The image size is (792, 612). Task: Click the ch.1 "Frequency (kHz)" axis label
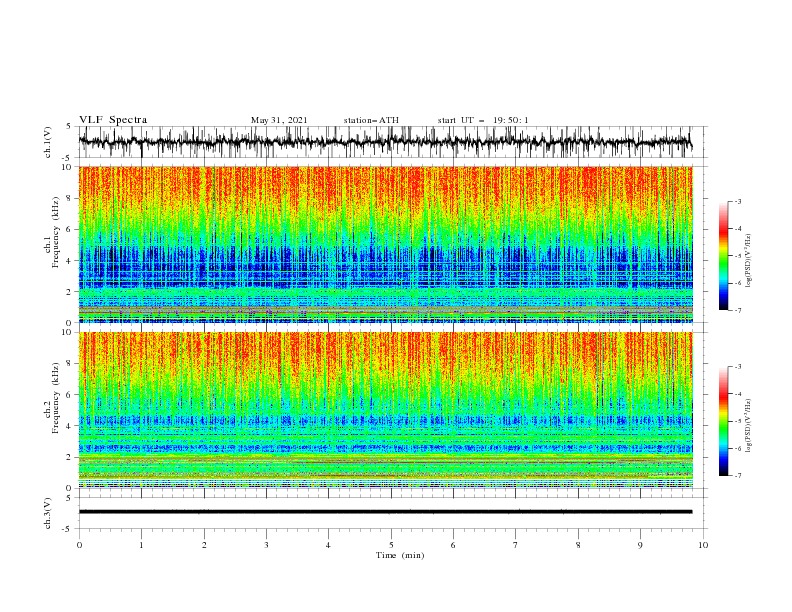pos(55,232)
